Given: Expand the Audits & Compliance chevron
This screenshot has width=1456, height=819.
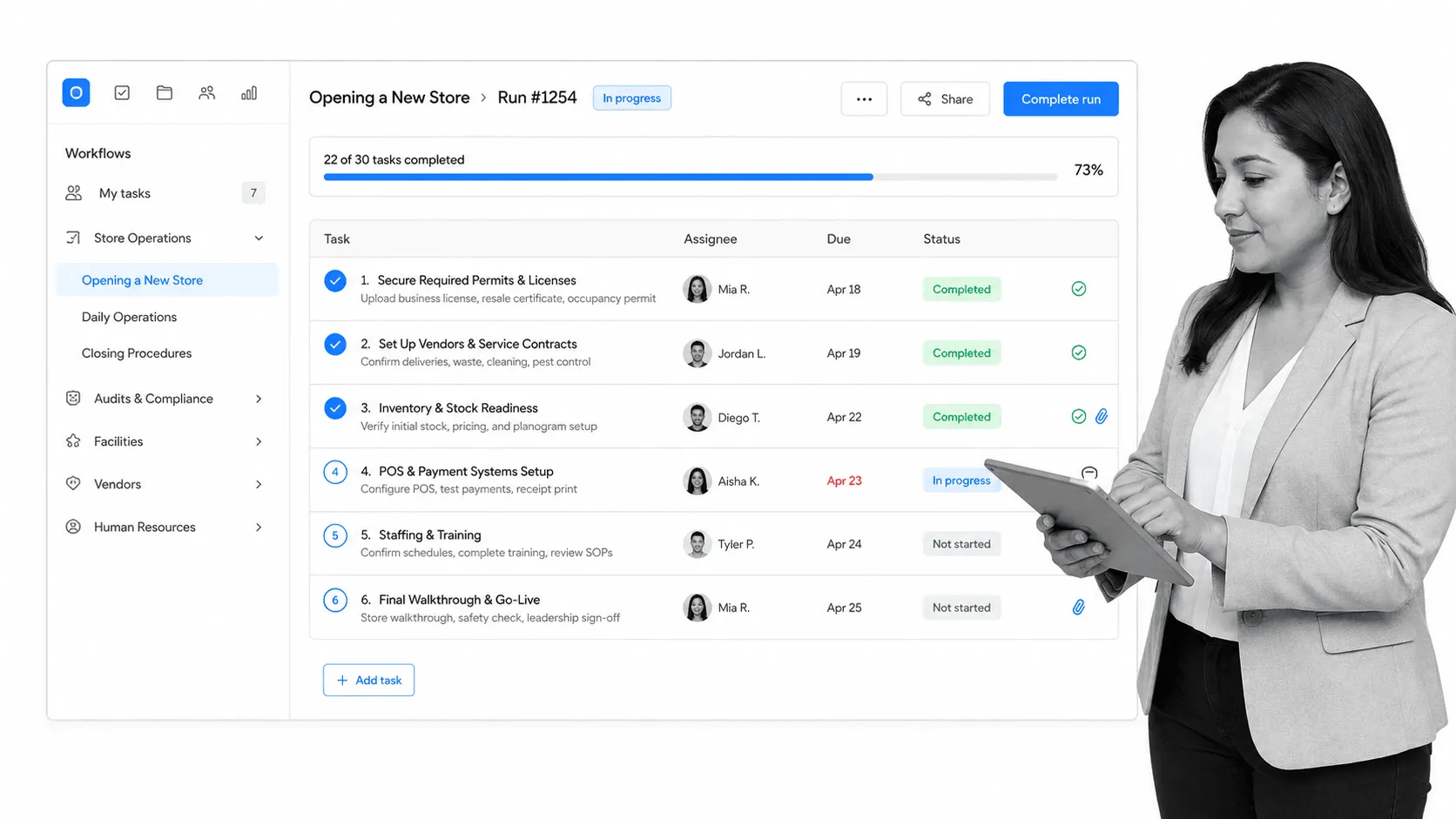Looking at the screenshot, I should click(x=259, y=399).
